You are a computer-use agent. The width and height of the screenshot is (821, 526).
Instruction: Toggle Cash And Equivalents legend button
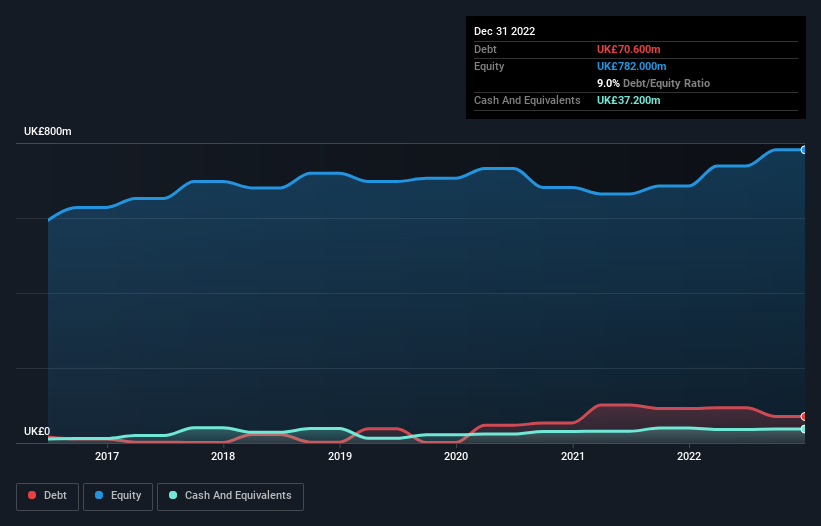pyautogui.click(x=230, y=496)
